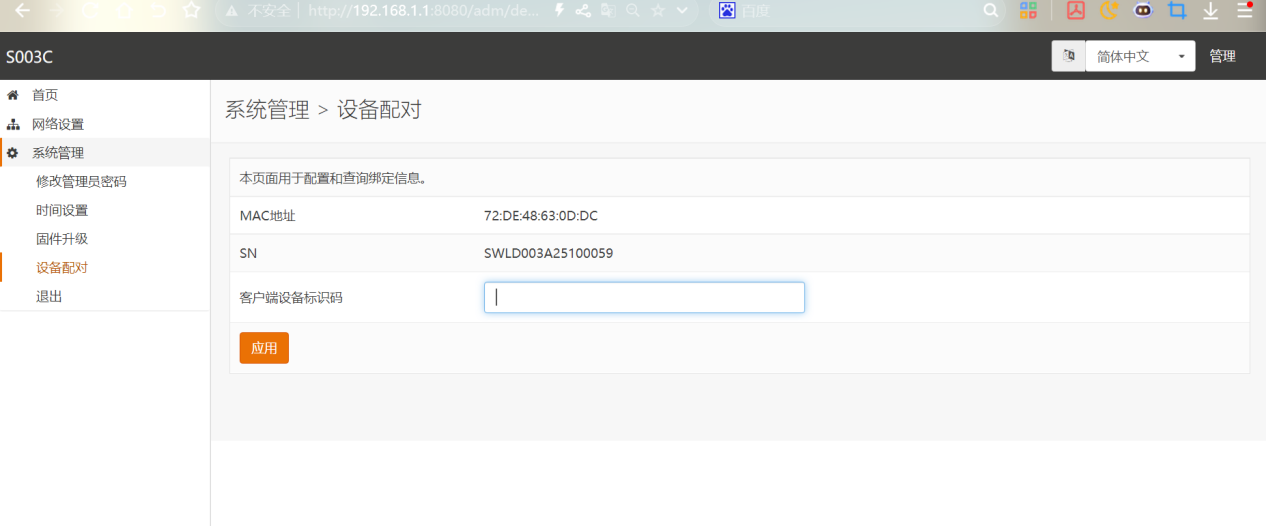Select 固件升级 in the sidebar
The image size is (1266, 526).
pos(62,239)
